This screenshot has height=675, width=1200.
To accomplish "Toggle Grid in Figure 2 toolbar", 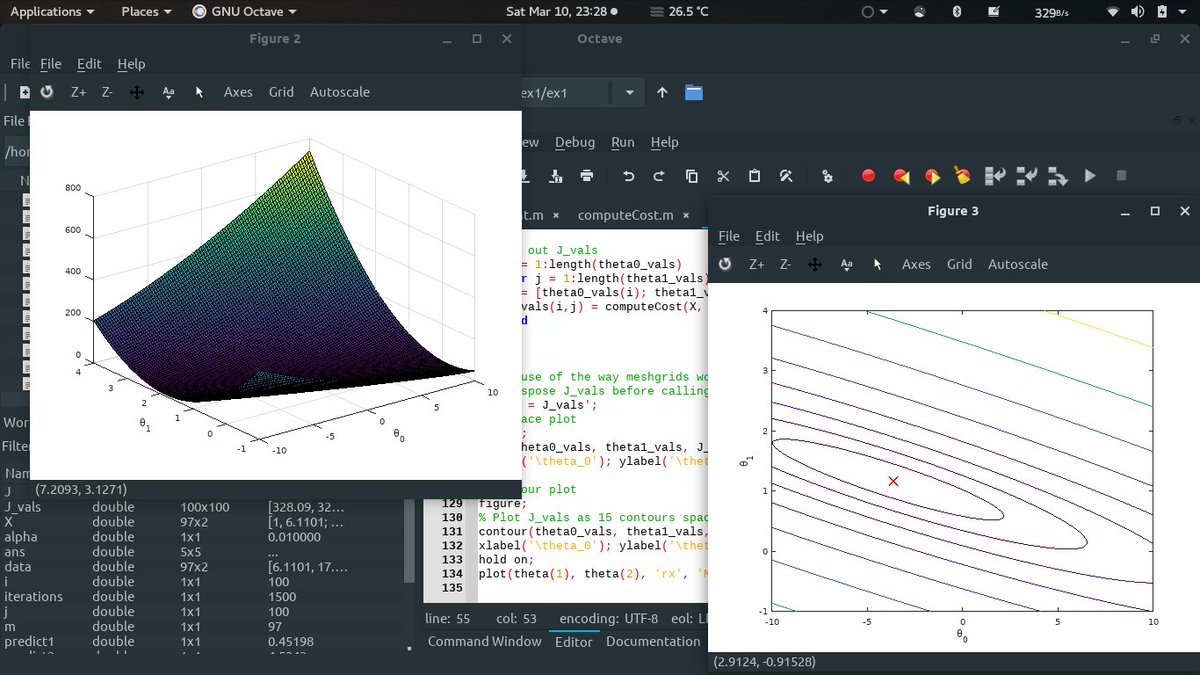I will (281, 92).
